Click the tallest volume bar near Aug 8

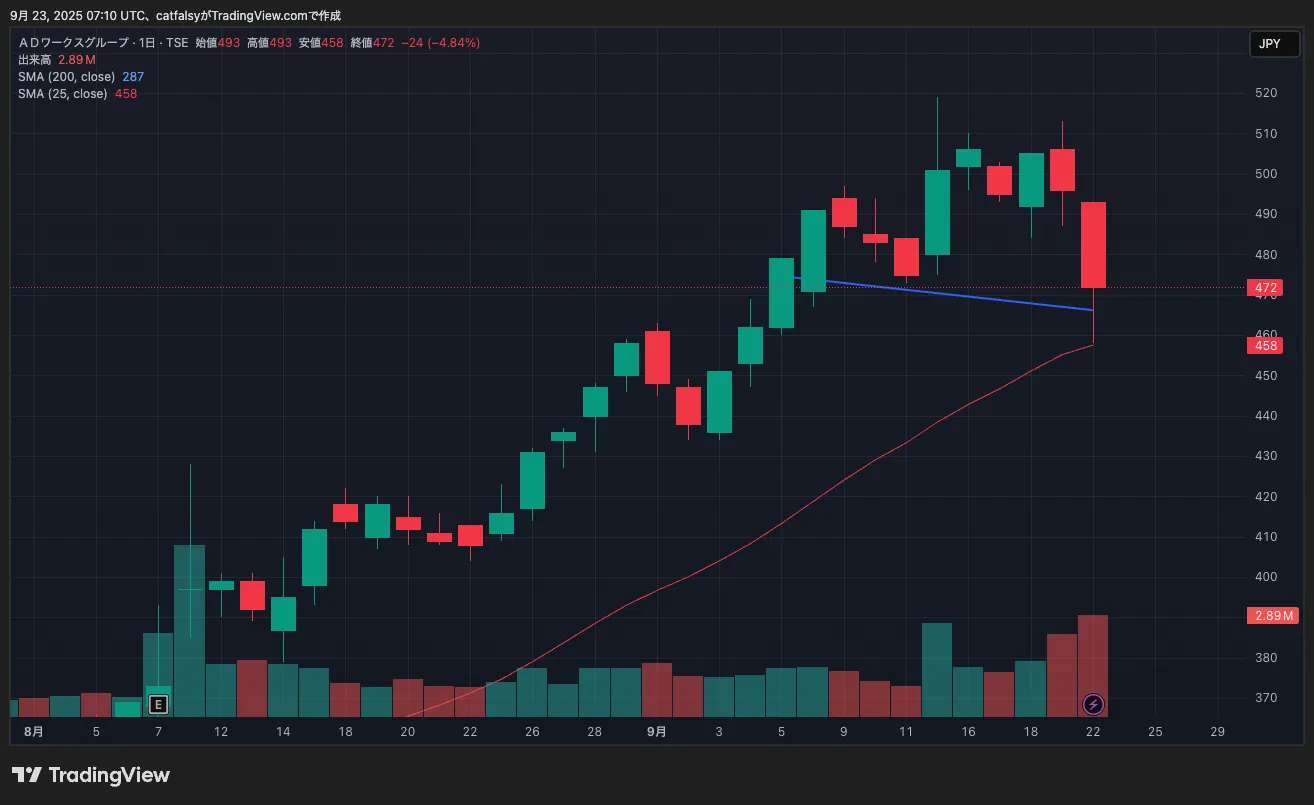coord(189,630)
